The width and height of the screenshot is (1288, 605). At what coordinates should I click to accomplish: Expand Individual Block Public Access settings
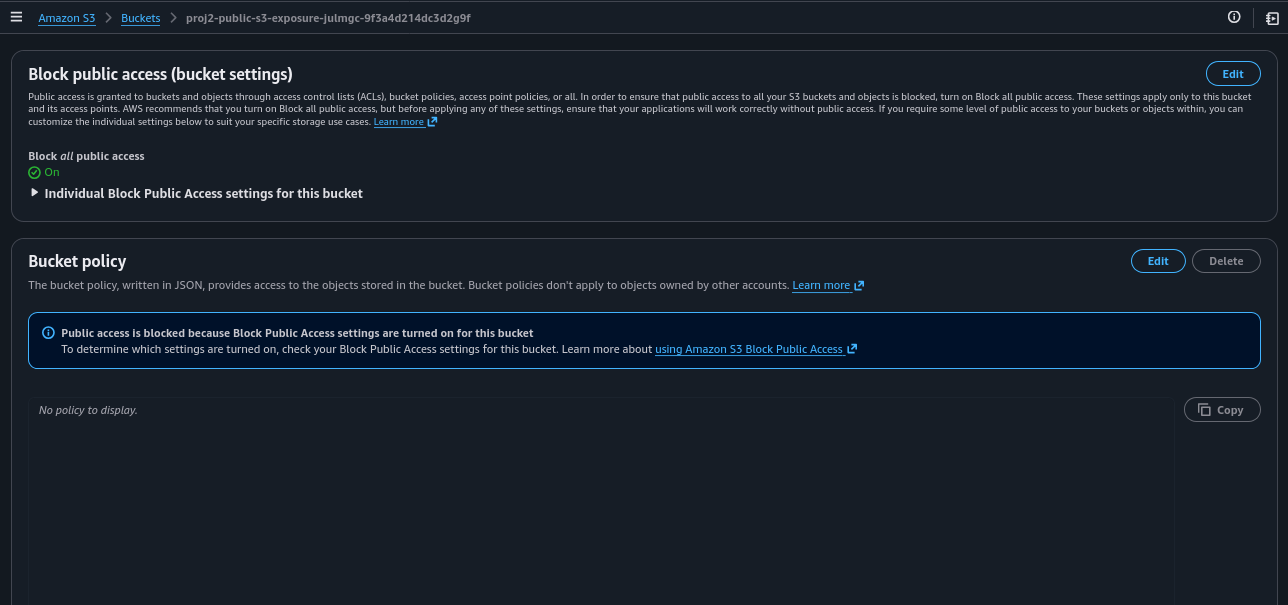(x=196, y=193)
